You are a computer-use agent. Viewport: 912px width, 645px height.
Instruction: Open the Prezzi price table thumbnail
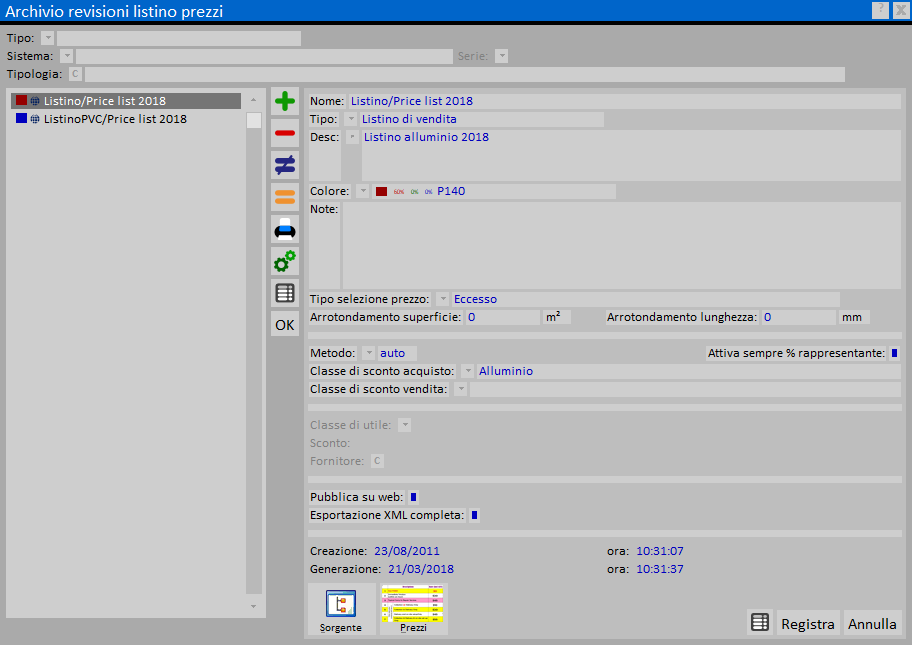click(x=413, y=610)
